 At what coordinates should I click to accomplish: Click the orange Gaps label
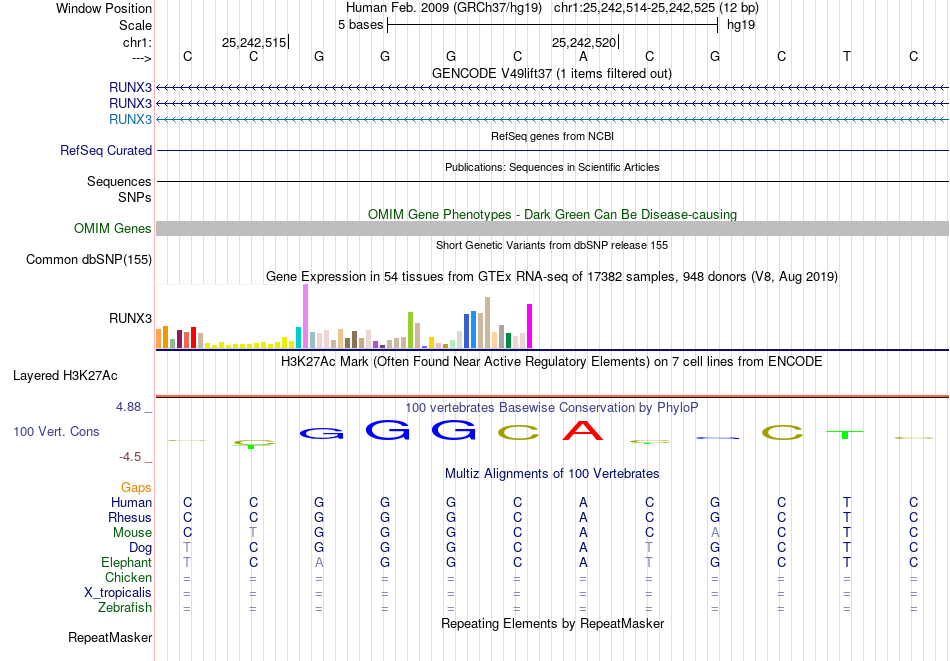(x=136, y=487)
